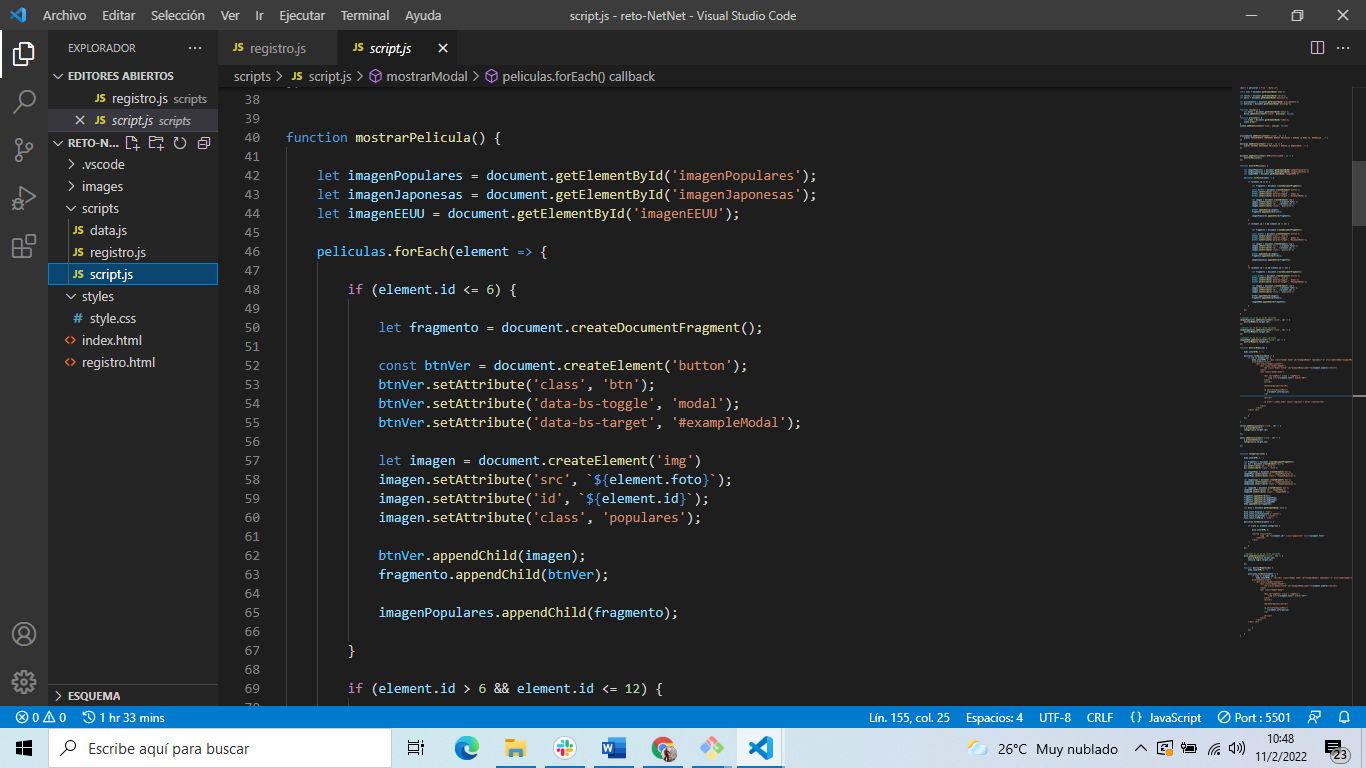The width and height of the screenshot is (1366, 768).
Task: Open the Ejecutar menu
Action: [303, 16]
